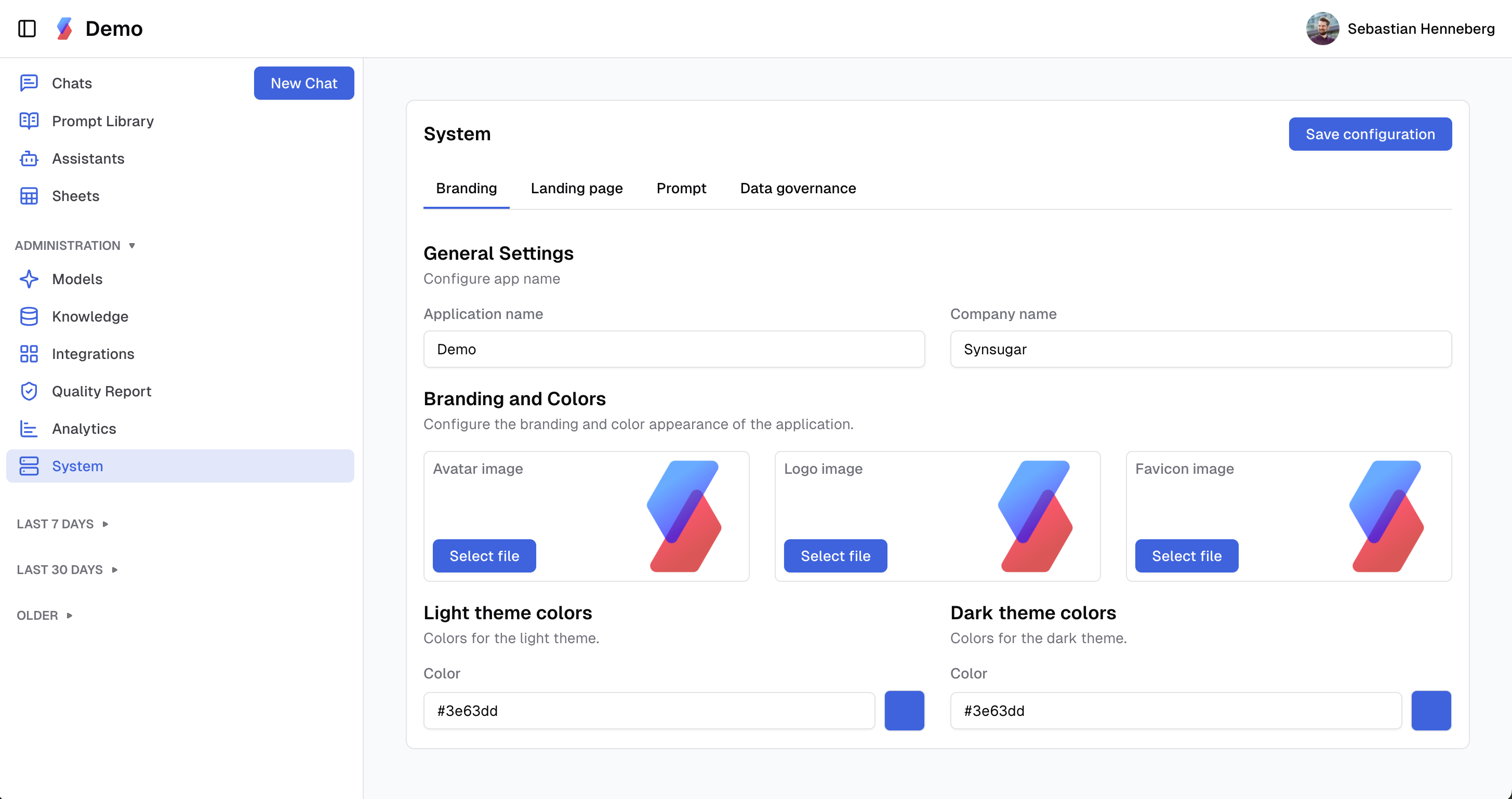Switch to the Landing page tab
Image resolution: width=1512 pixels, height=799 pixels.
pyautogui.click(x=576, y=189)
